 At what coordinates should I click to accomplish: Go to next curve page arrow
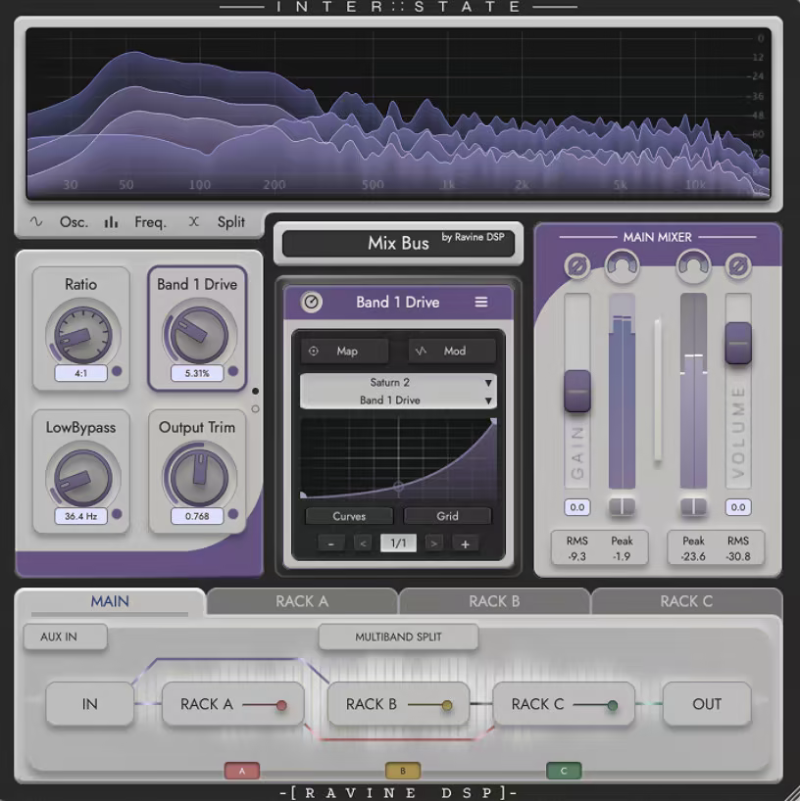pos(434,544)
